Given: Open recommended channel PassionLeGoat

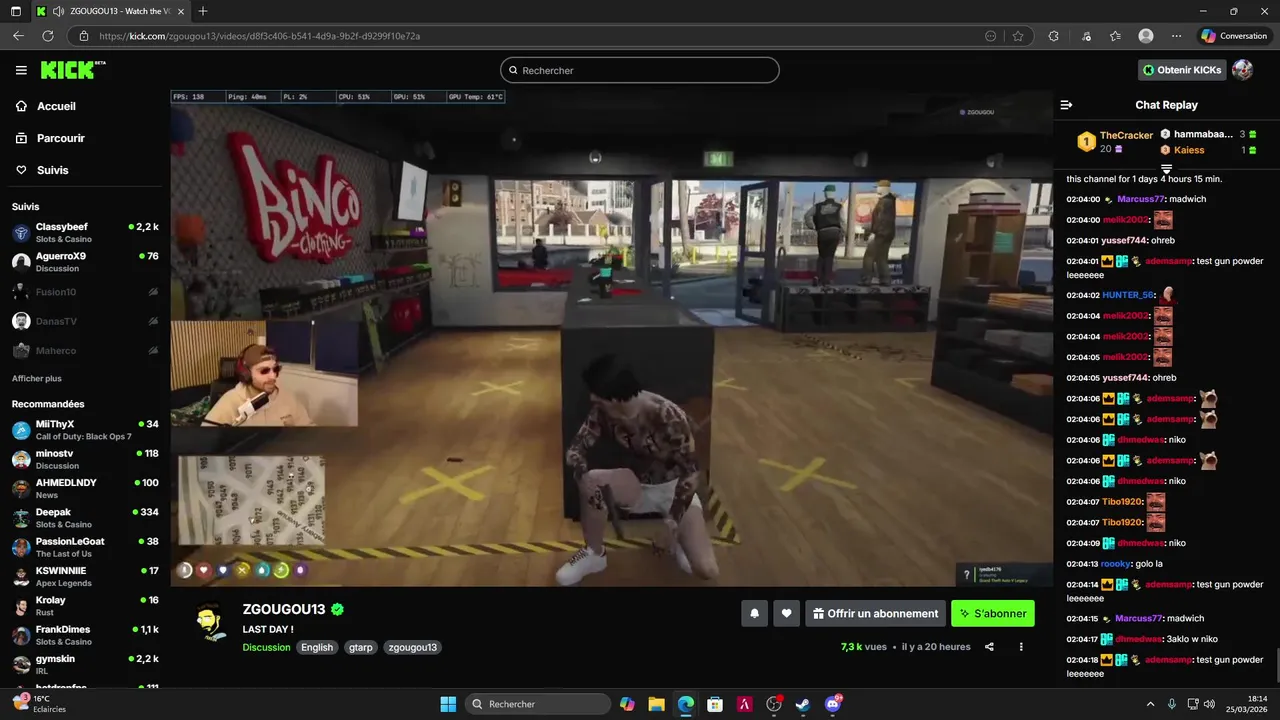Looking at the screenshot, I should coord(85,547).
